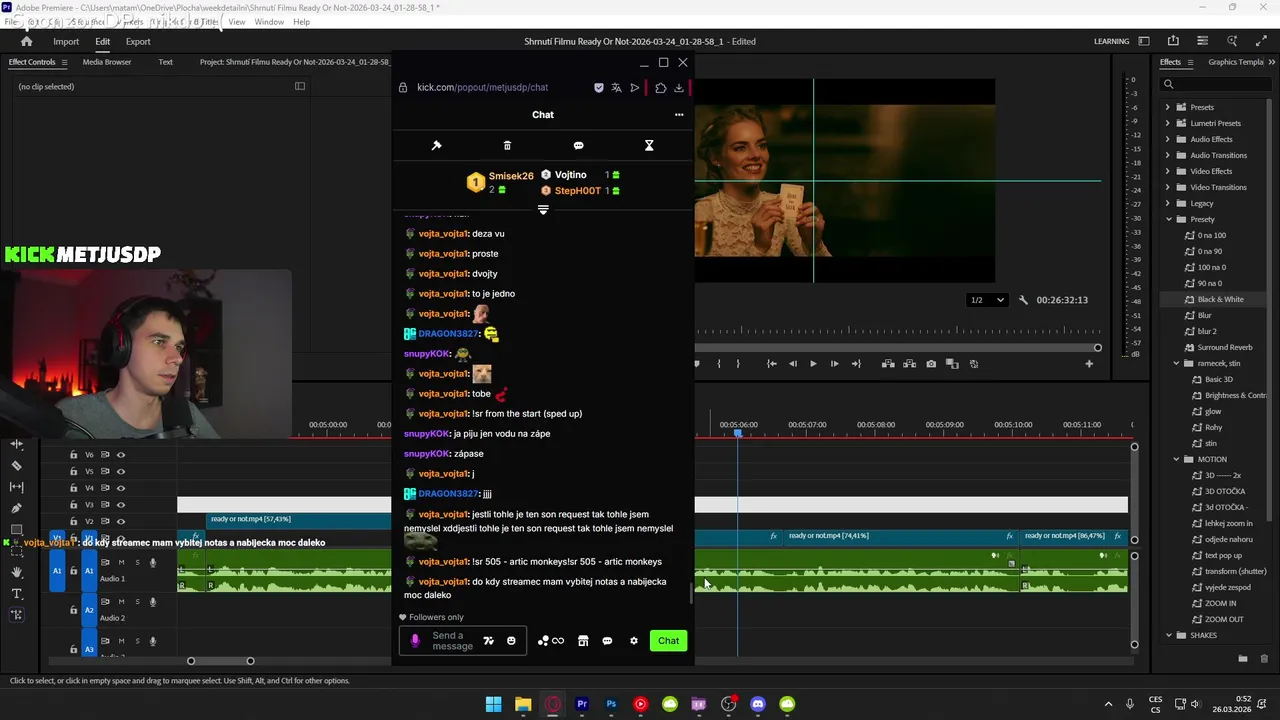Collapse the ramecek, stin folder
This screenshot has width=1280, height=720.
coord(1176,363)
